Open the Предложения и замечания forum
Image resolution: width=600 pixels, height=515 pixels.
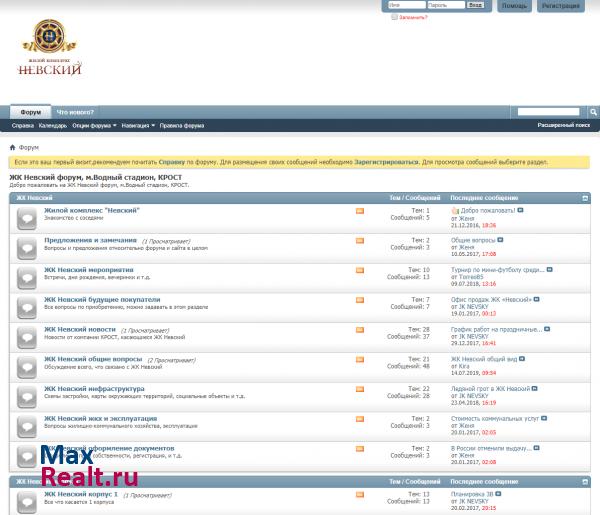(x=90, y=240)
